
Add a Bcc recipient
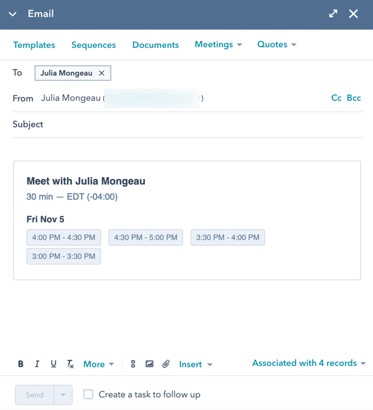click(x=354, y=98)
